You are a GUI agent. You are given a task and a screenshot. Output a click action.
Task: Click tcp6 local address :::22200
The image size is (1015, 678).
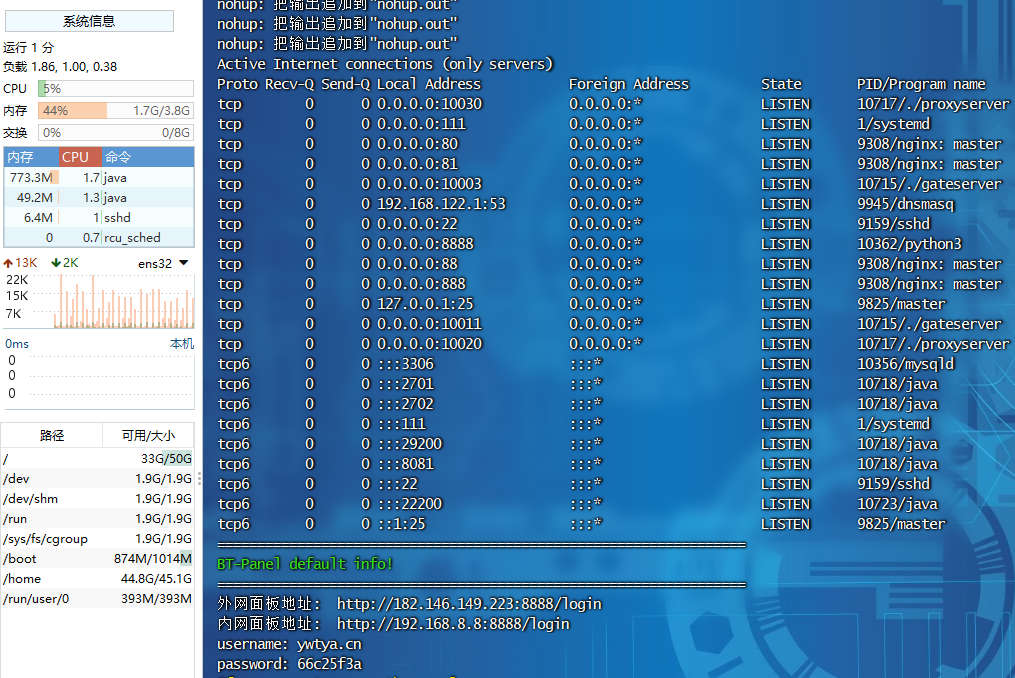[410, 504]
